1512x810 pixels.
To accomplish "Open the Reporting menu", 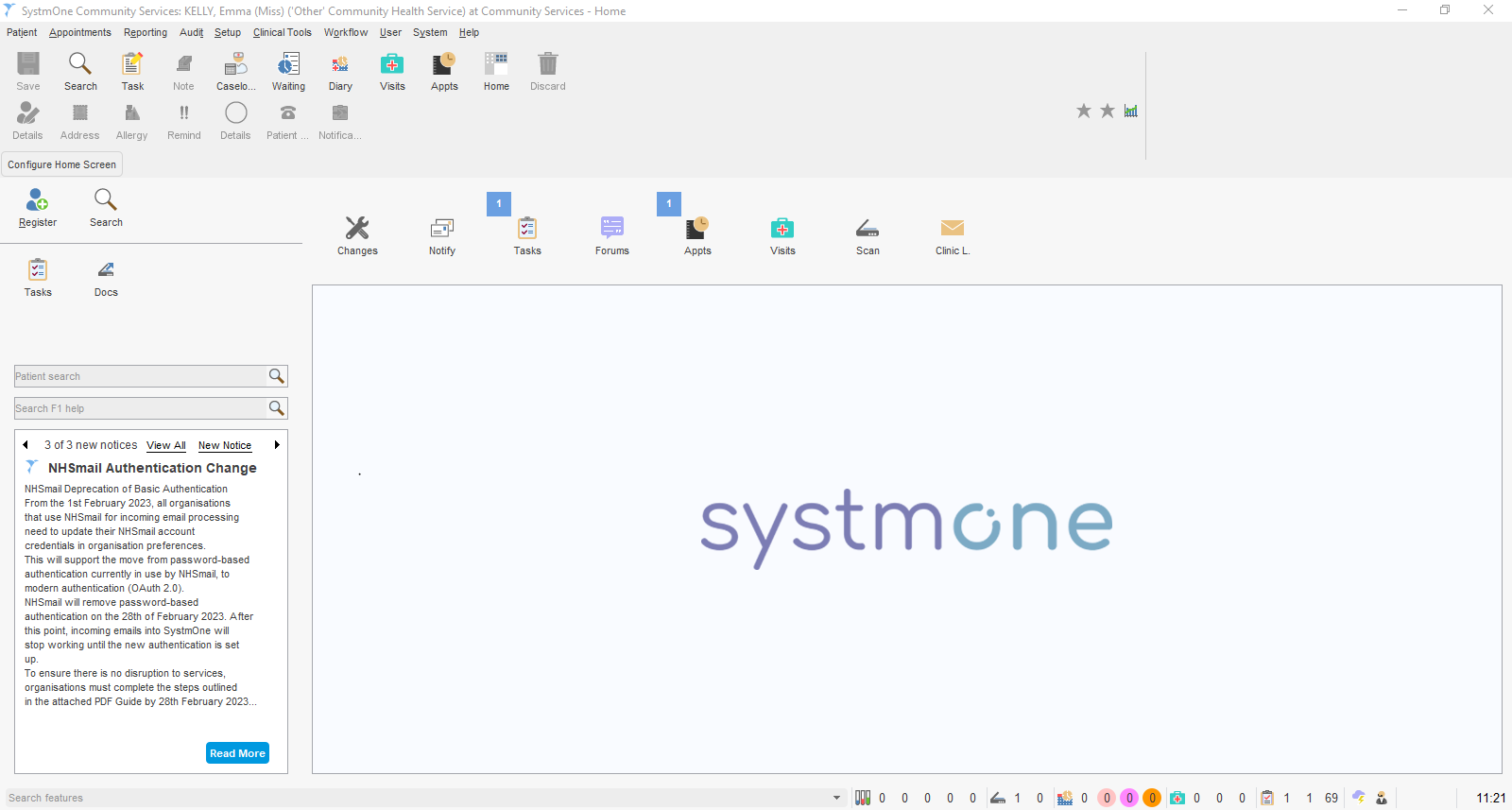I will (x=146, y=32).
